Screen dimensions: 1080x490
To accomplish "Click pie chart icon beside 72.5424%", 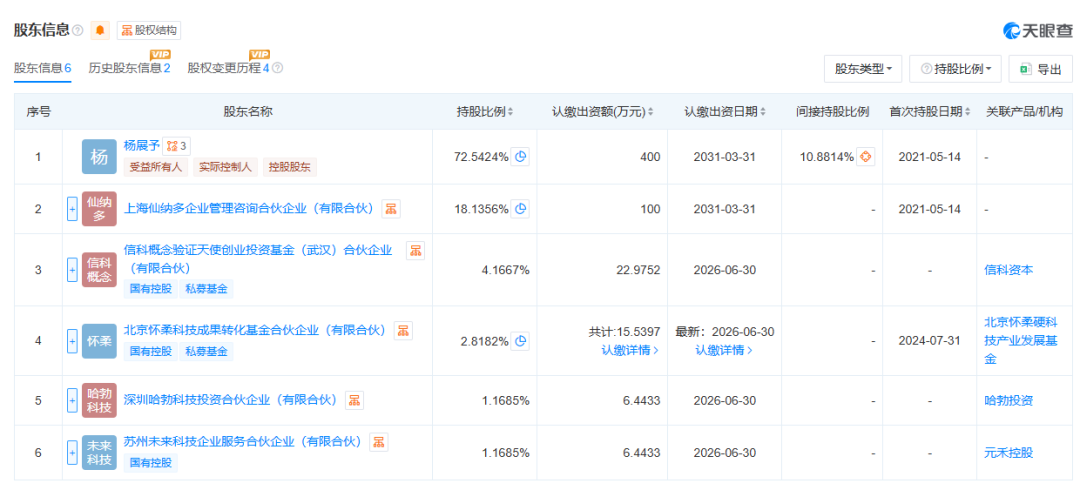I will tap(521, 156).
